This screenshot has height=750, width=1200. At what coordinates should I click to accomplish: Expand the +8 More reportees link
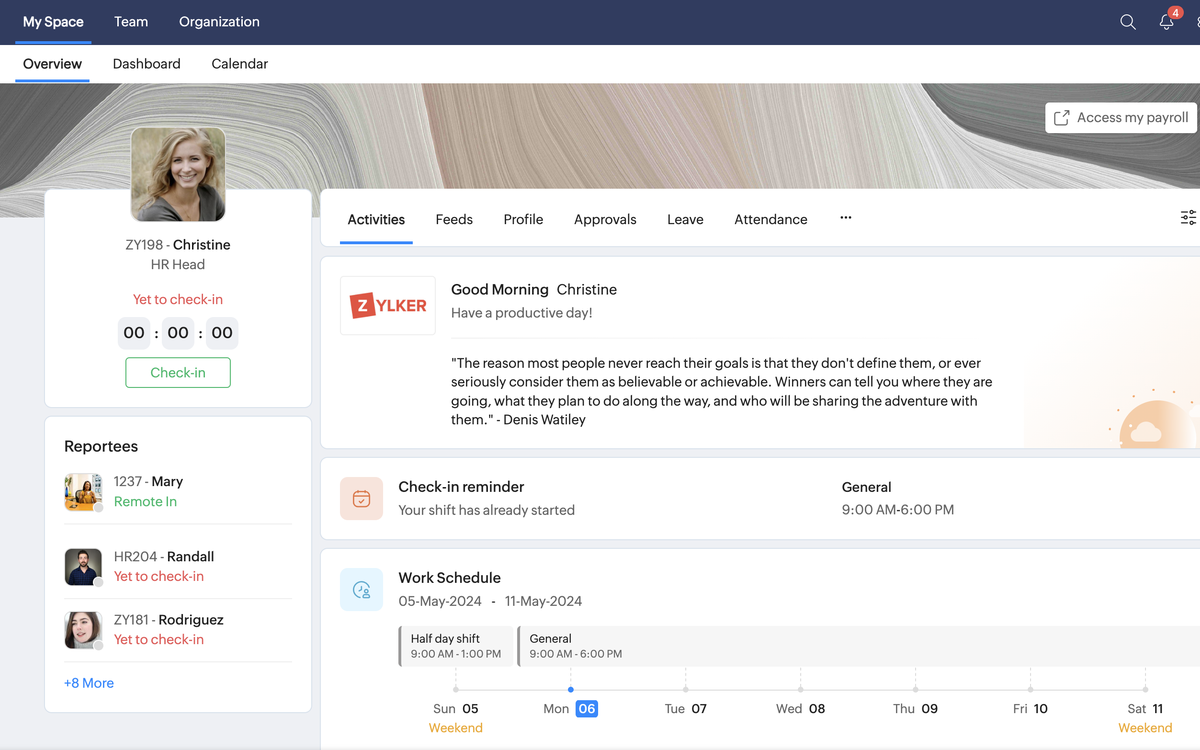(x=89, y=683)
